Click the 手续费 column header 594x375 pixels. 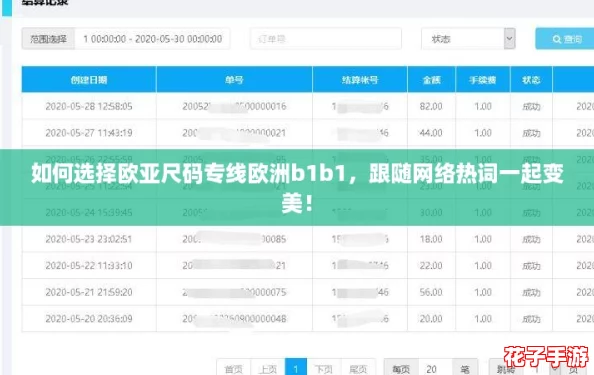click(x=483, y=80)
